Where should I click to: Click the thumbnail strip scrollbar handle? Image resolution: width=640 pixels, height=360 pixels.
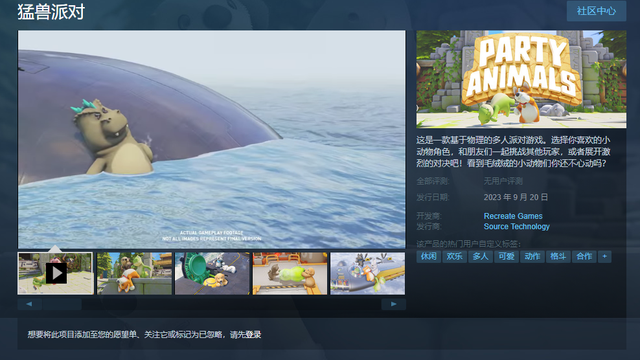pyautogui.click(x=62, y=304)
